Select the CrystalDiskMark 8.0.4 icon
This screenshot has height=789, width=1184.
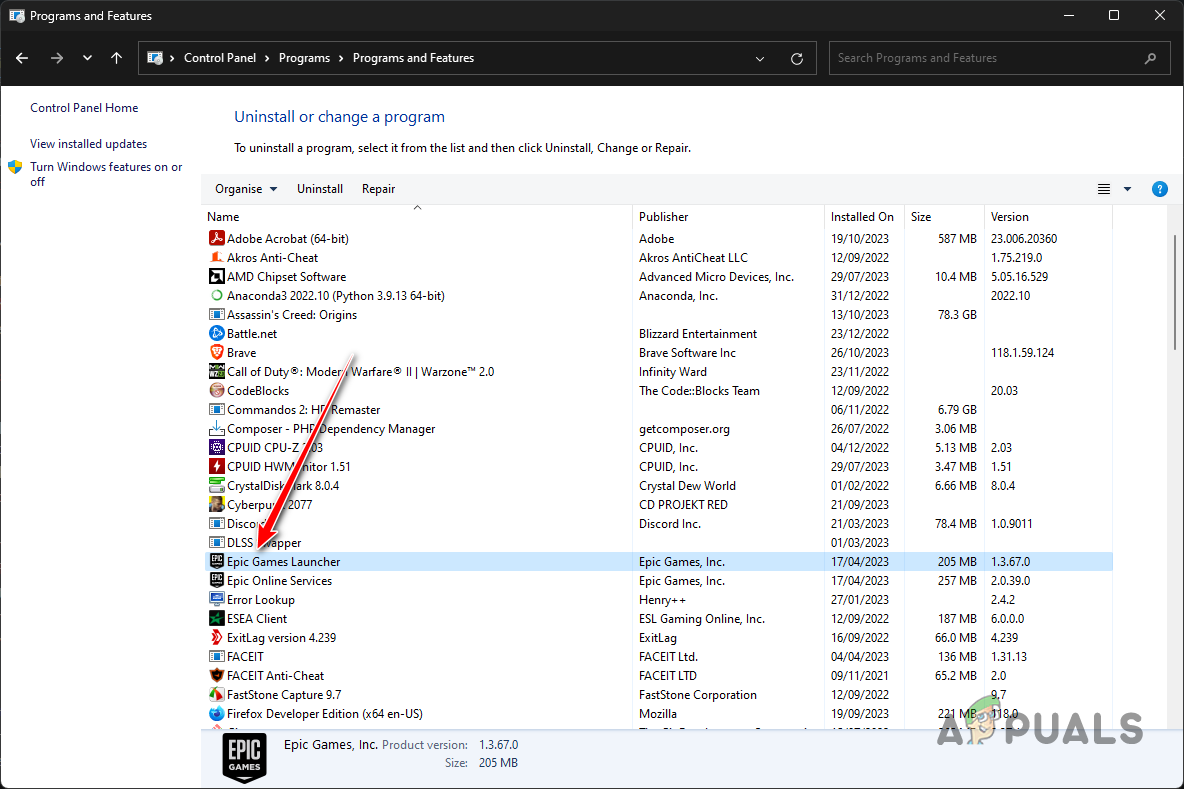click(x=217, y=485)
